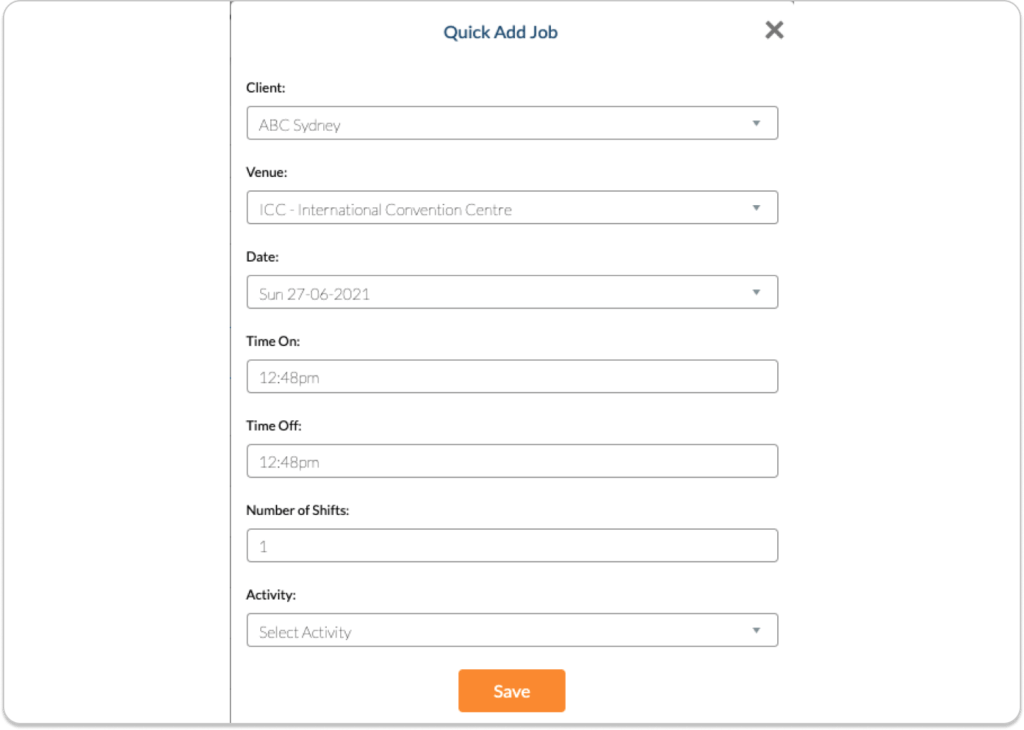1024x730 pixels.
Task: Expand the Date dropdown arrow
Action: click(756, 292)
